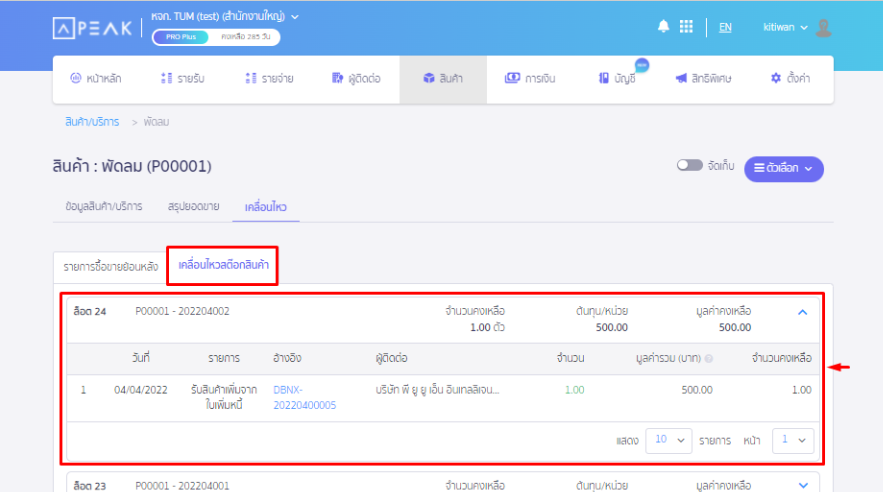The image size is (883, 492).
Task: Click the lot code P00001 - 202204001
Action: coord(182,486)
